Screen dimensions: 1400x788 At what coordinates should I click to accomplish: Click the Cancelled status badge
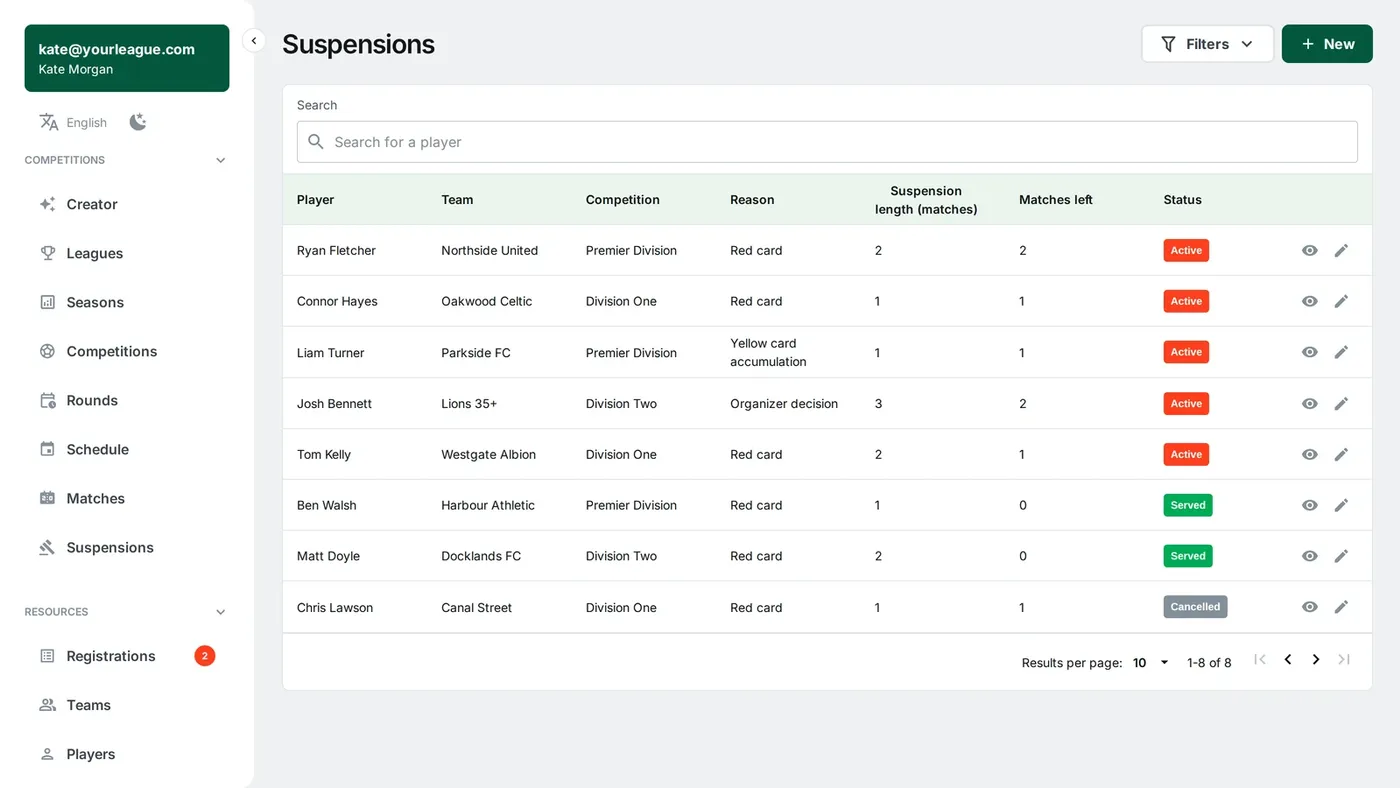click(1195, 607)
